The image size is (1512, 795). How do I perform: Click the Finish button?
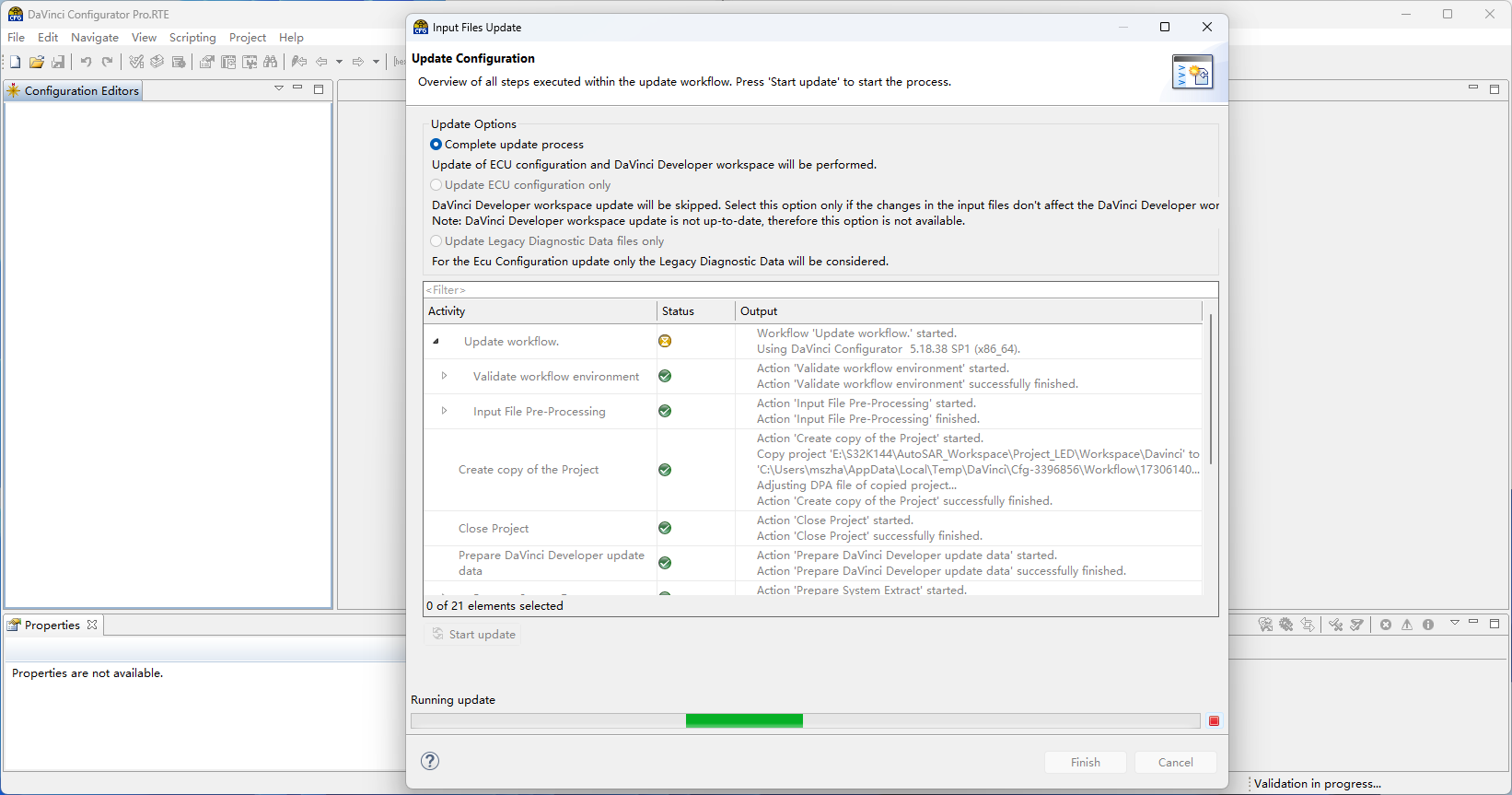[x=1086, y=763]
